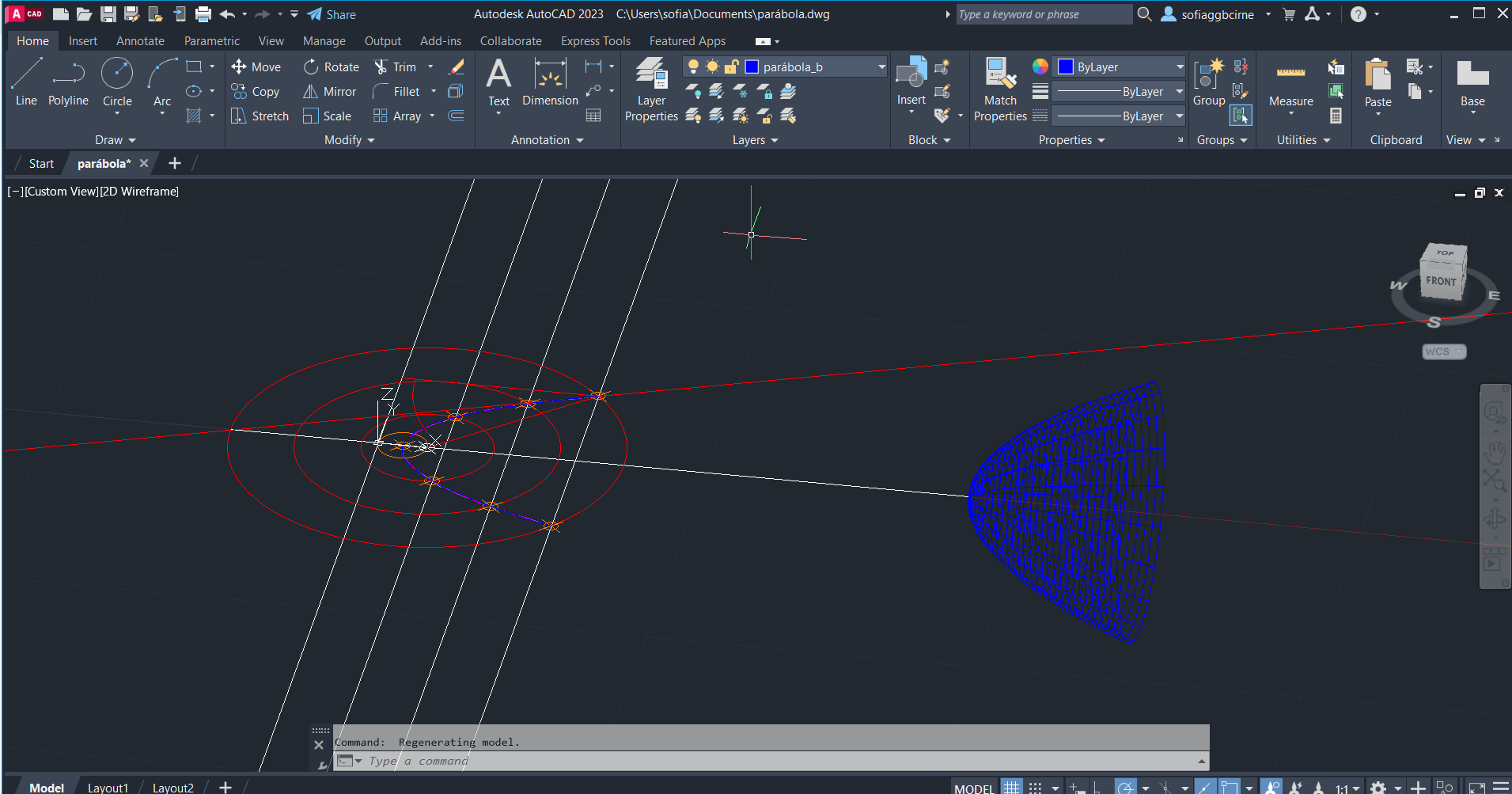Viewport: 1512px width, 794px height.
Task: Choose the Circle tool in Draw panel
Action: tap(117, 82)
